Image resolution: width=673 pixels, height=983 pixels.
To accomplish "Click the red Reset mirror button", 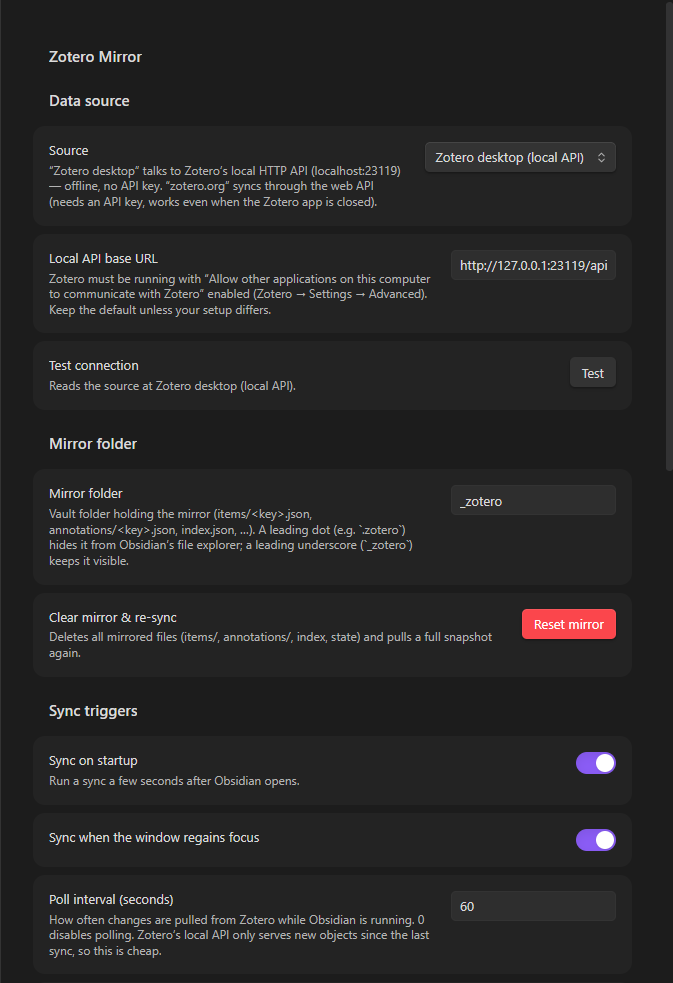I will pyautogui.click(x=569, y=624).
